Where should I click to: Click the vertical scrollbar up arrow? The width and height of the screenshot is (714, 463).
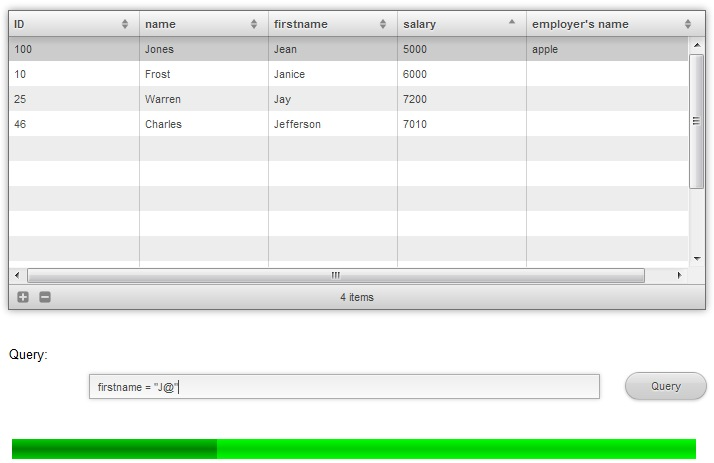pos(697,46)
